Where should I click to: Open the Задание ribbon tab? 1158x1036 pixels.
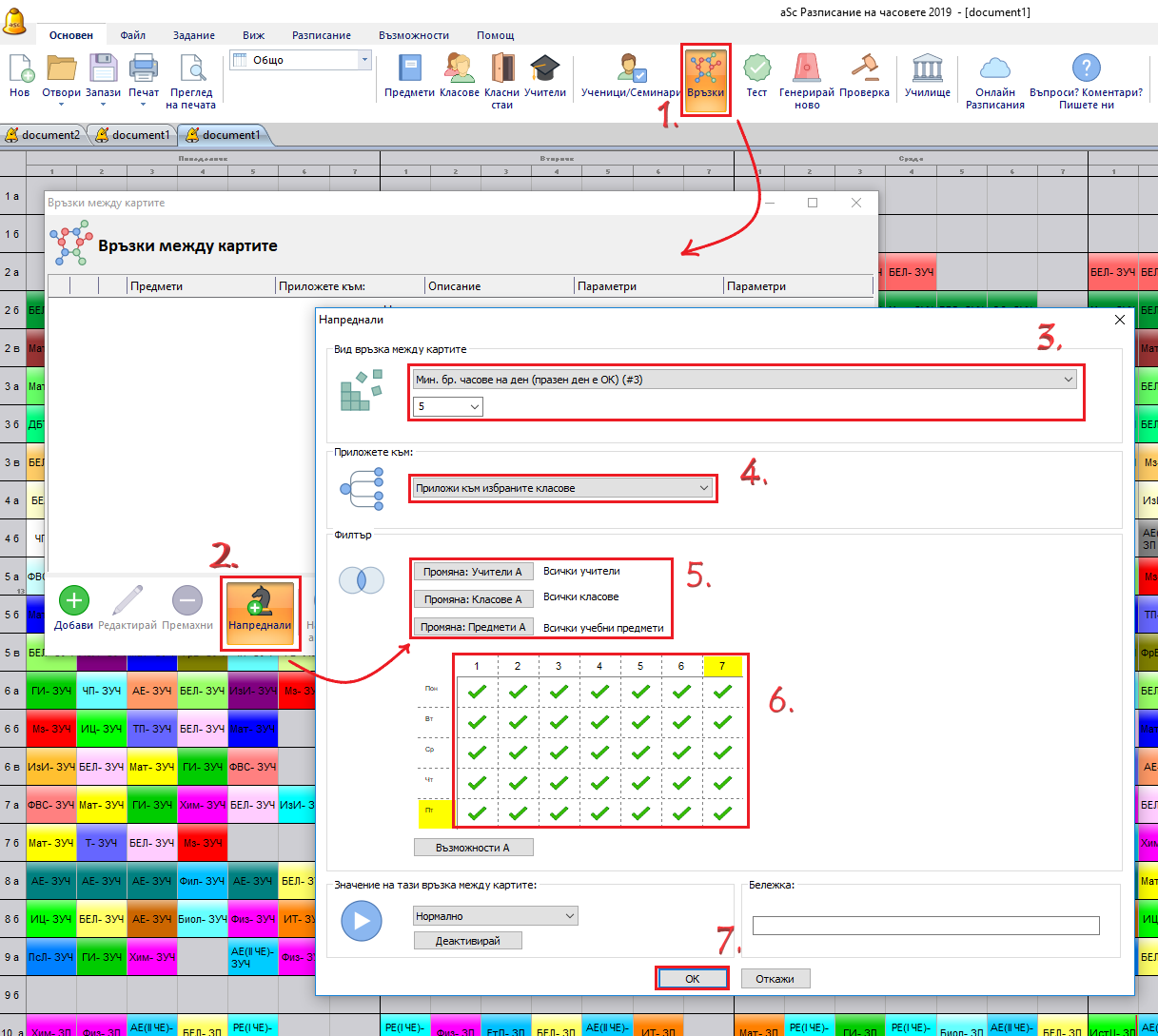pyautogui.click(x=193, y=35)
